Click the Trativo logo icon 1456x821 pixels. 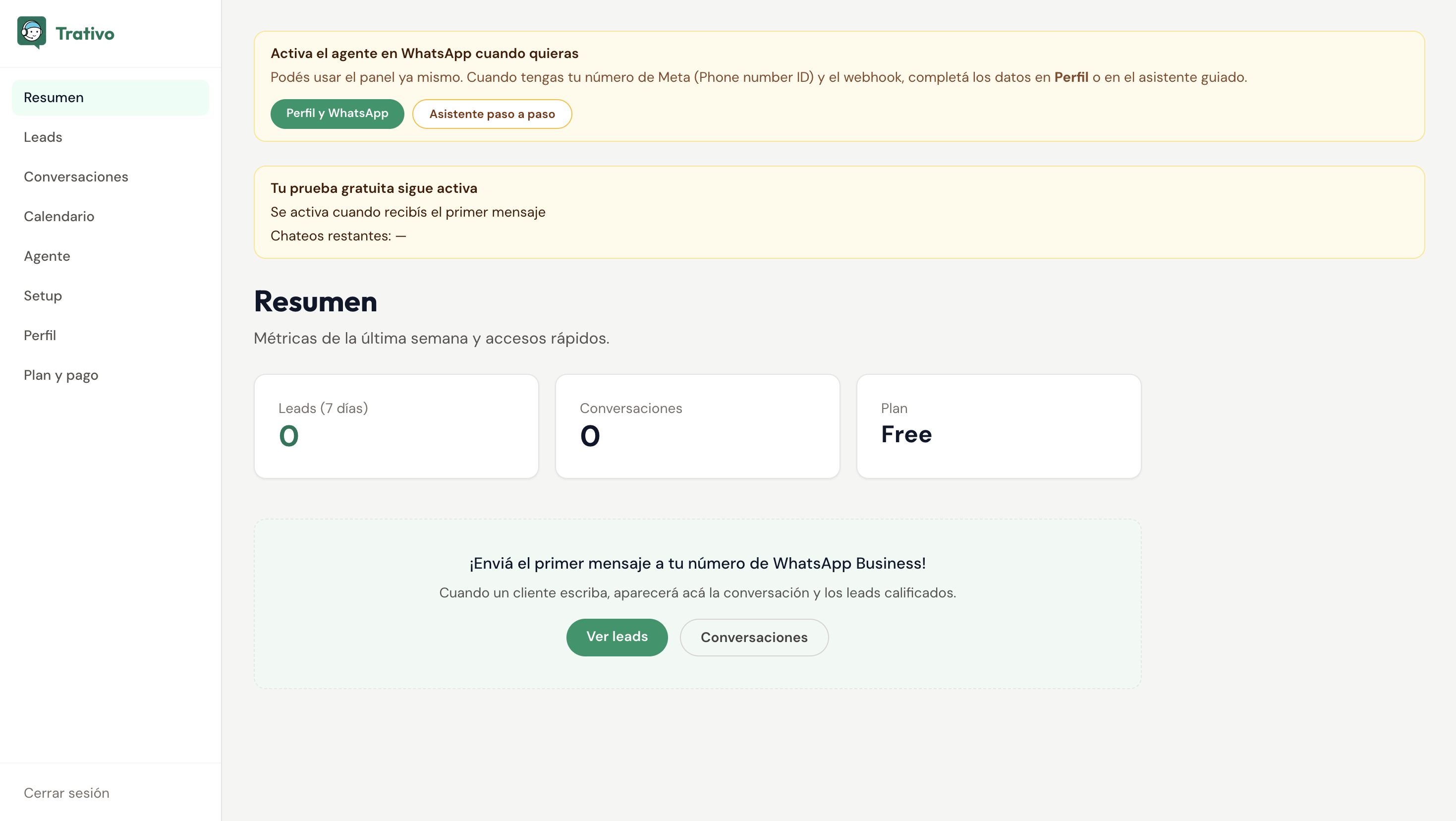click(31, 32)
